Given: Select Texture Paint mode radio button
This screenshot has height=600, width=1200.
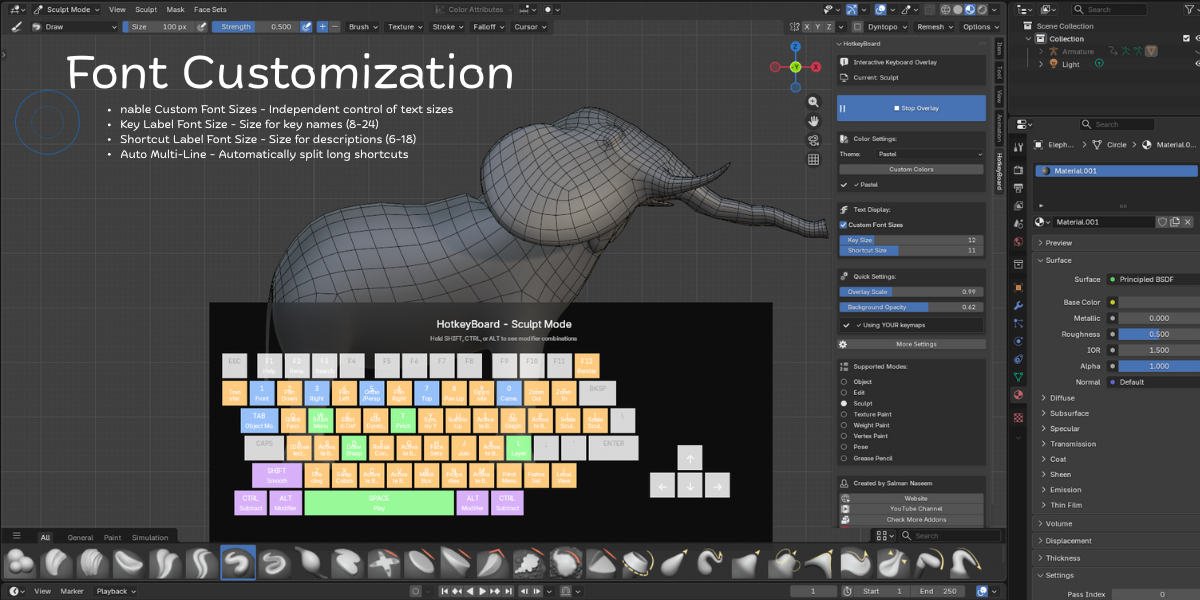Looking at the screenshot, I should tap(845, 414).
